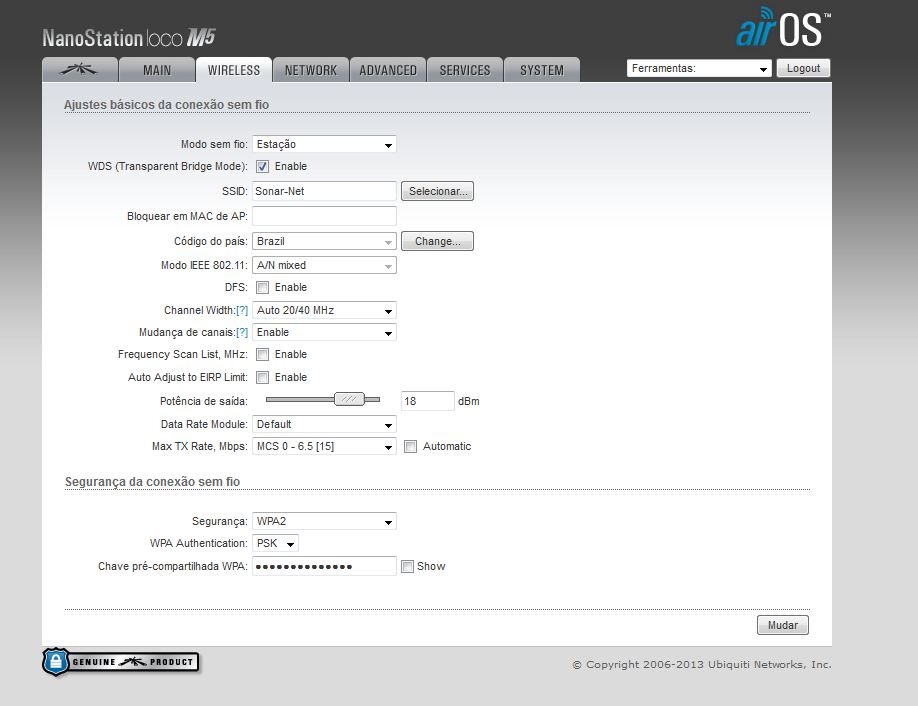This screenshot has height=706, width=918.
Task: Click the Ajustes básicos da conexão sem fio heading
Action: (166, 104)
